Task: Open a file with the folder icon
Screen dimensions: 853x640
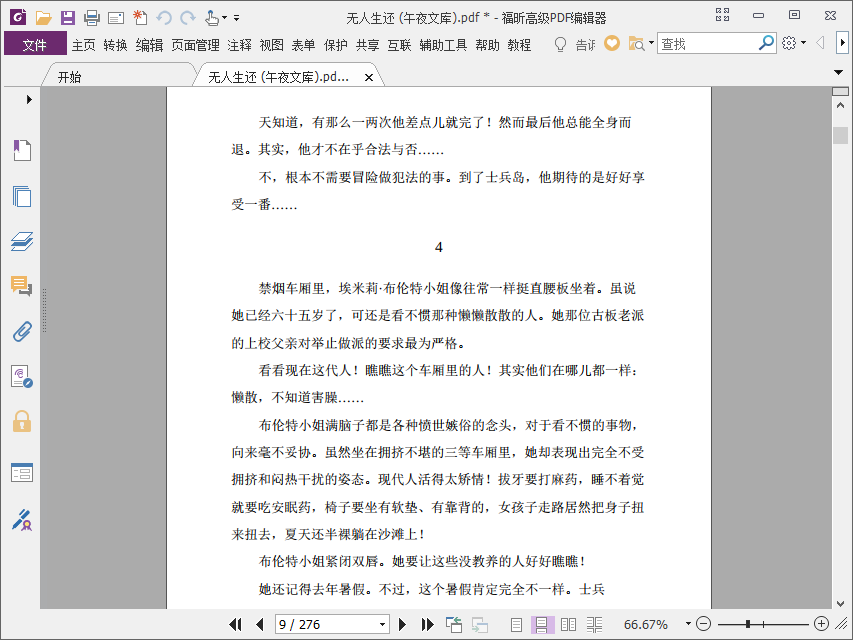Action: [x=43, y=18]
